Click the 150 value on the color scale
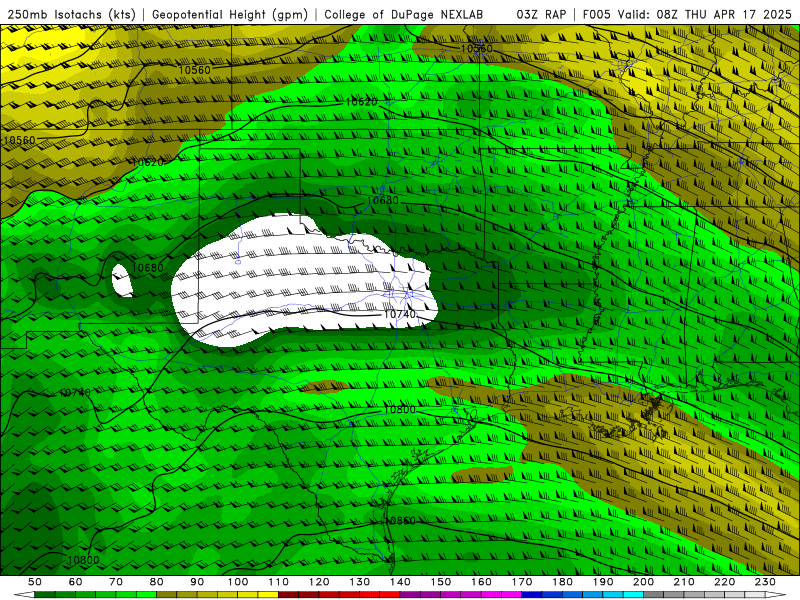 [441, 582]
